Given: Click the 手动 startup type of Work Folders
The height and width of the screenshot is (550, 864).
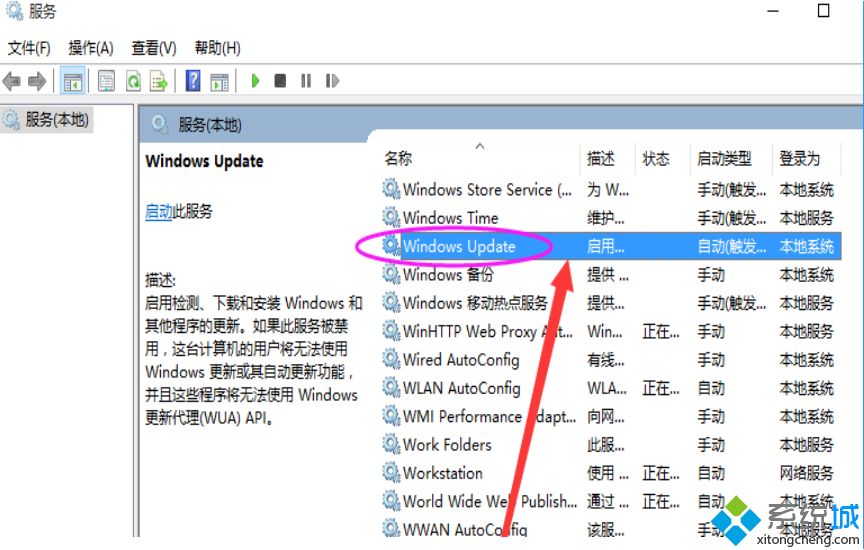Looking at the screenshot, I should 711,445.
